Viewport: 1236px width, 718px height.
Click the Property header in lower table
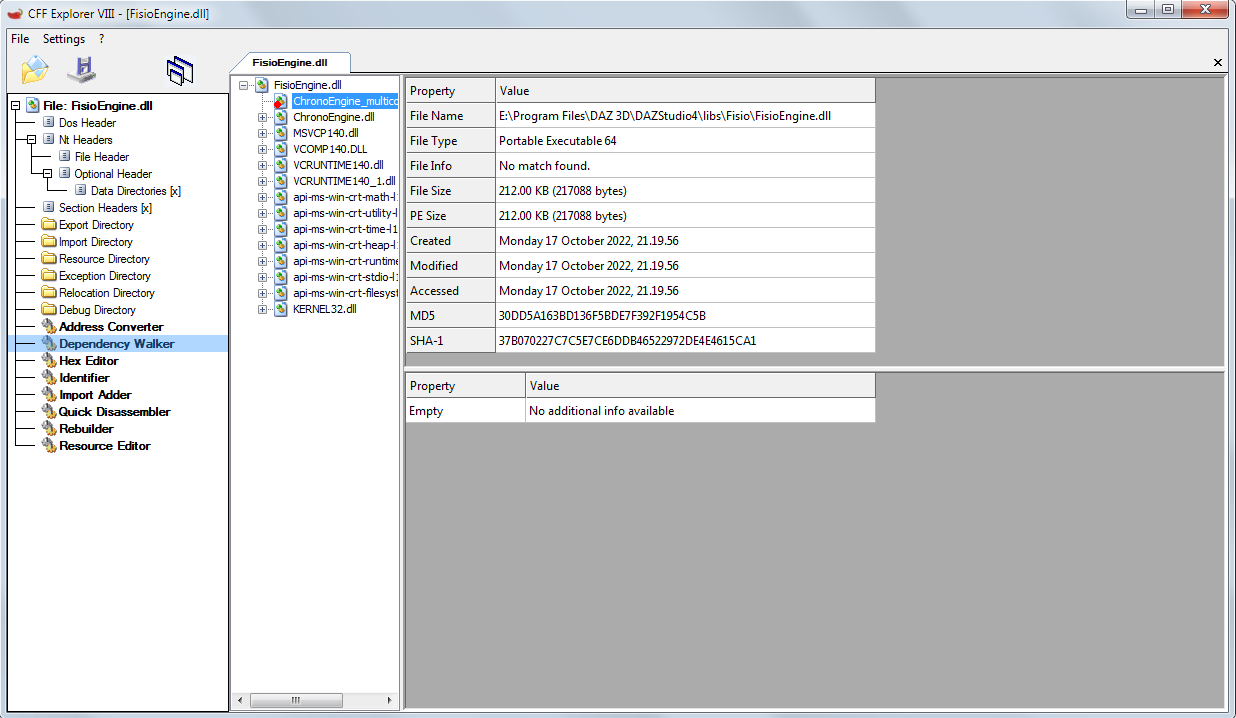coord(465,385)
